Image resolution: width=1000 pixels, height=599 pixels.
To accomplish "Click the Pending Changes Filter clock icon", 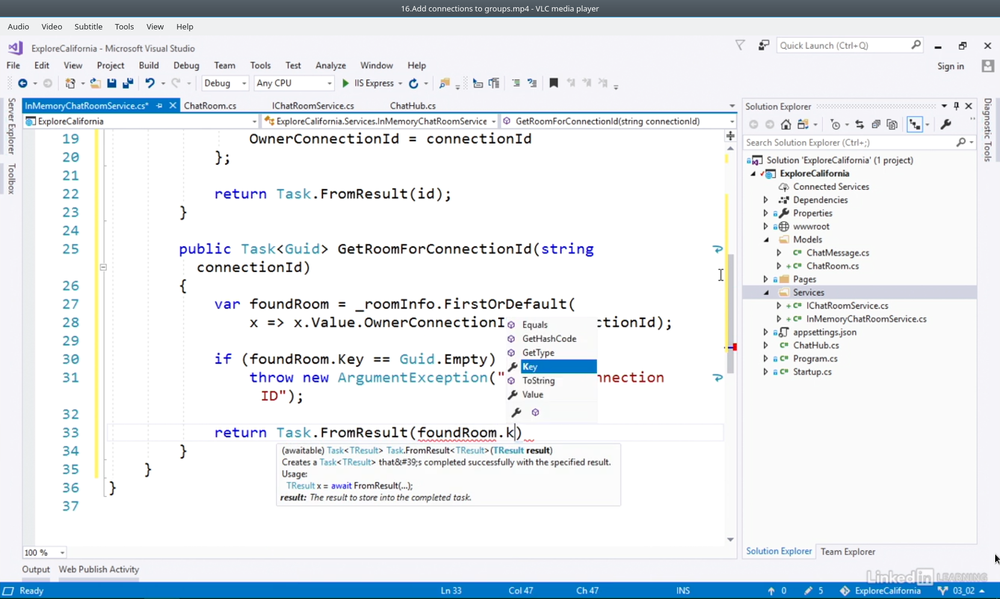I will 835,125.
